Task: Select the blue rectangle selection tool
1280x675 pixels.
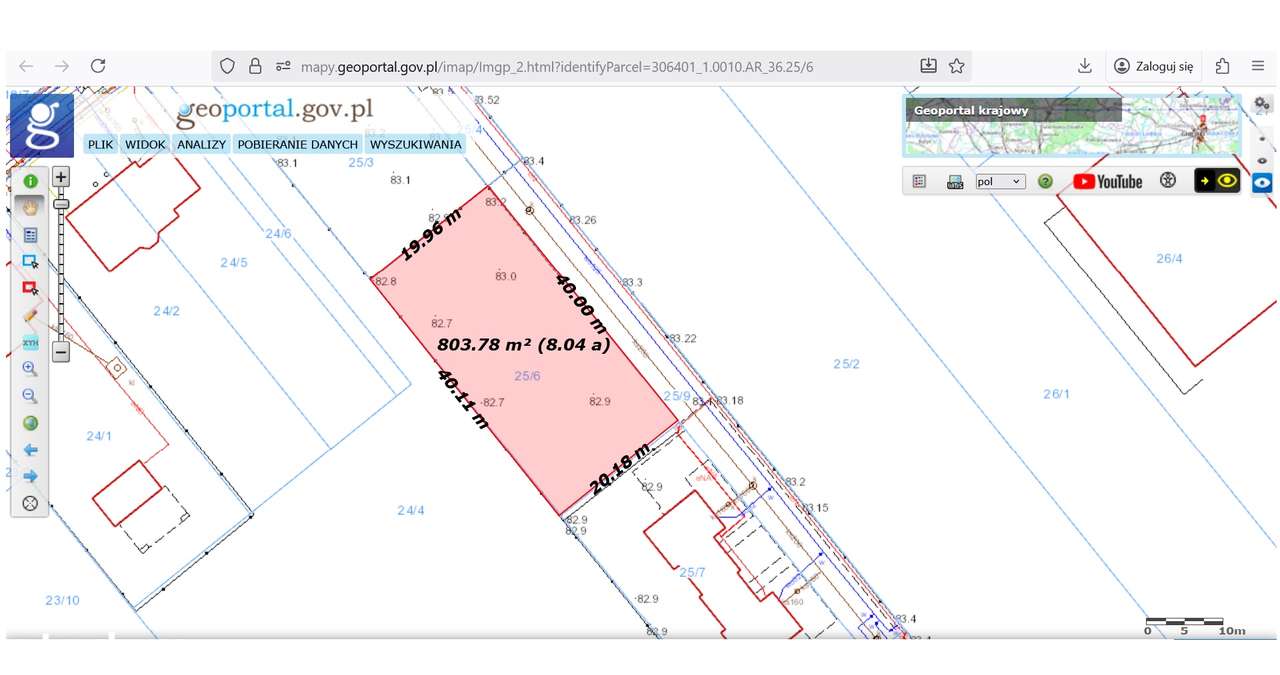Action: [x=30, y=262]
